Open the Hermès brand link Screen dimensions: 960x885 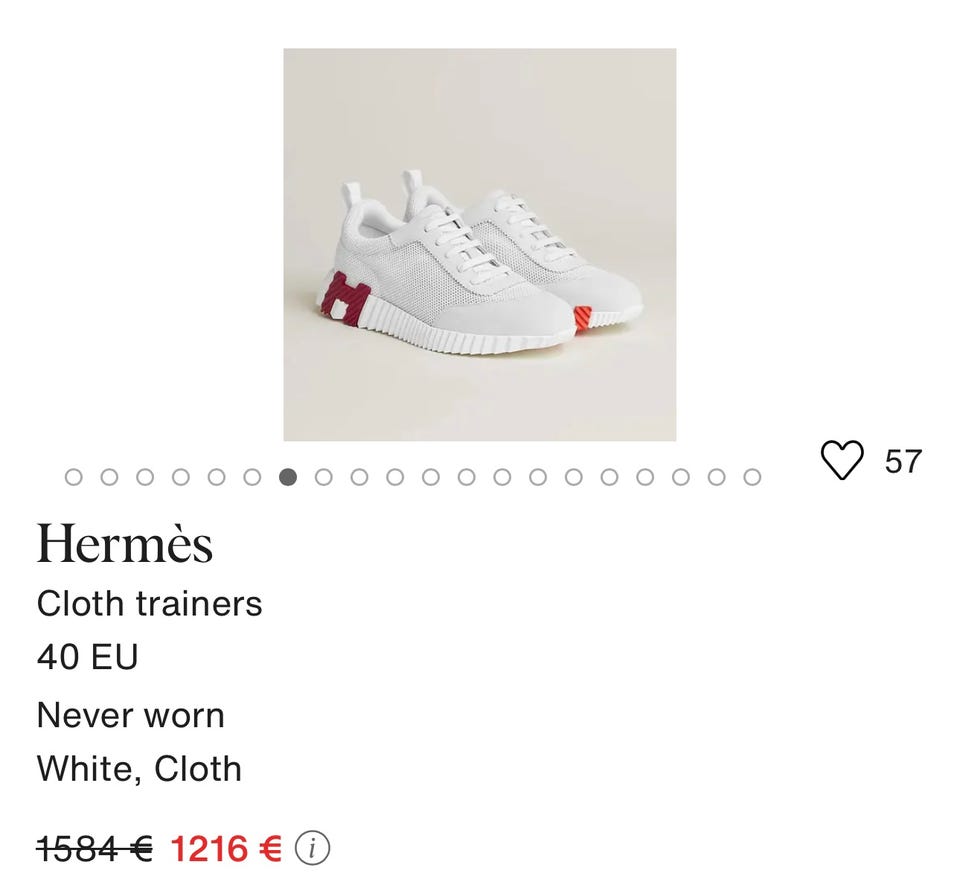[125, 545]
